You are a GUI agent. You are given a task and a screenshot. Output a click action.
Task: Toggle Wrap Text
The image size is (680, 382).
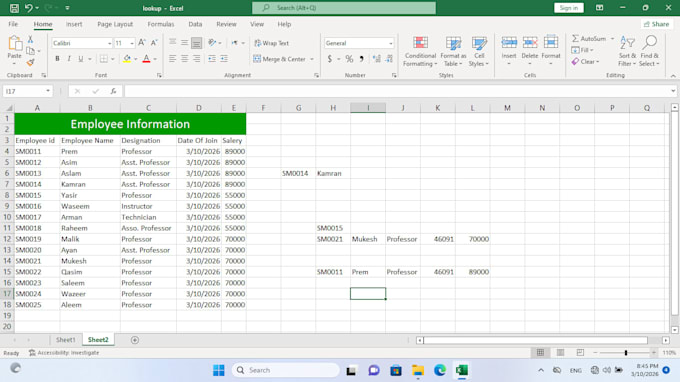[271, 43]
